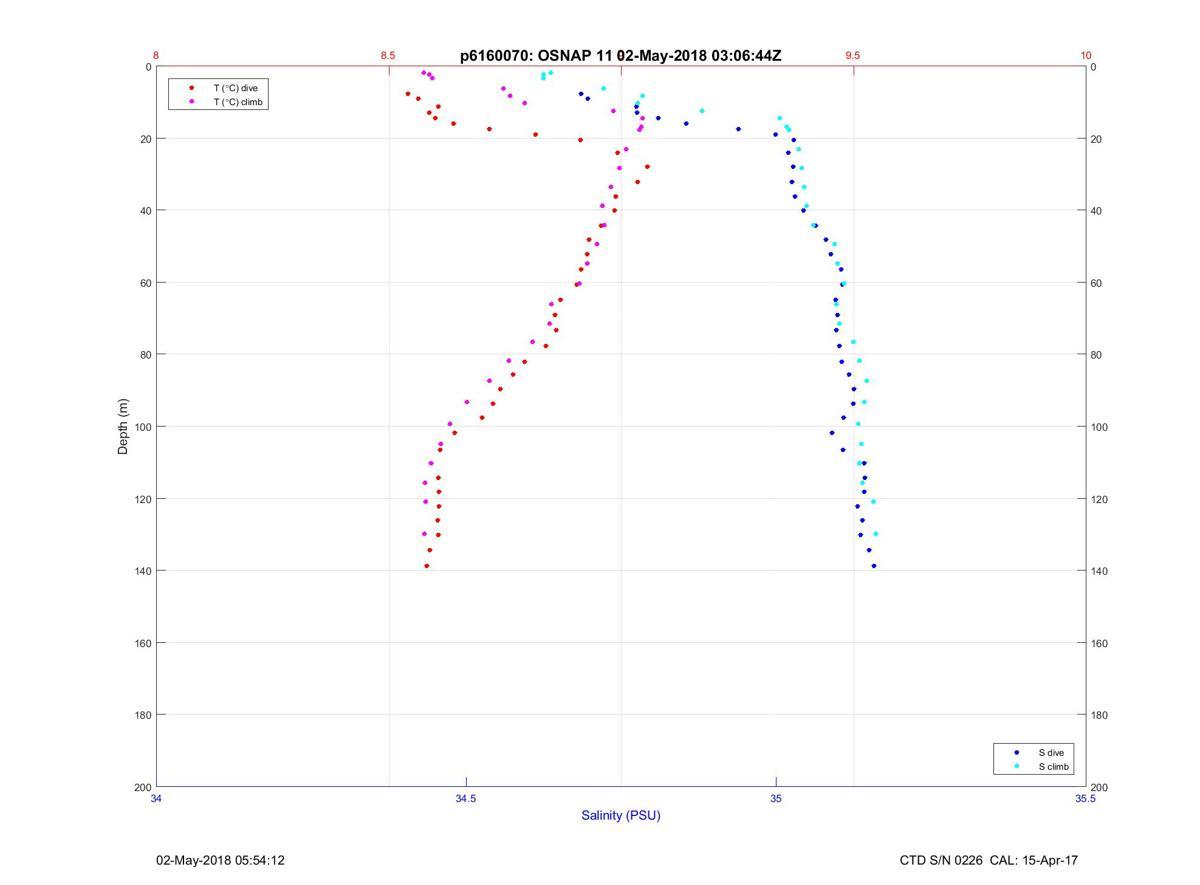Screen dimensions: 1200x885
Task: Click the red marker beside 'T (°C) dive' in the legend
Action: (192, 88)
